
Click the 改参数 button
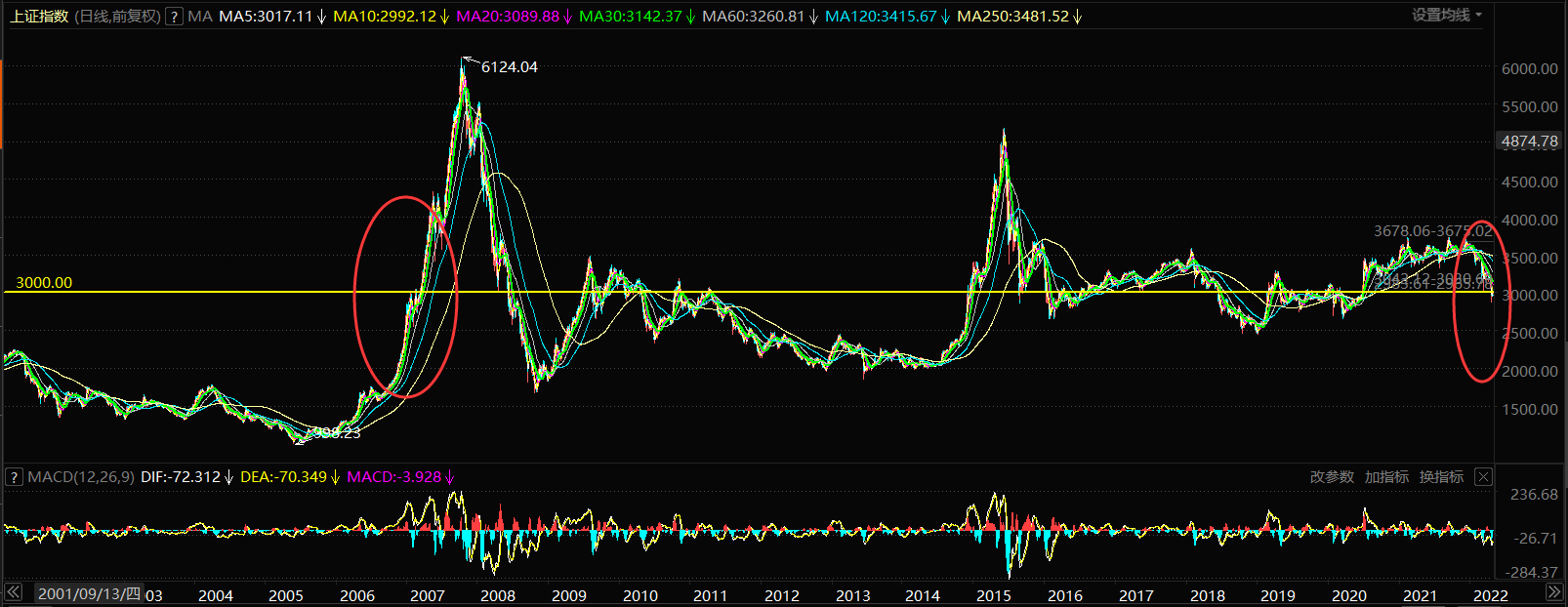(1332, 477)
